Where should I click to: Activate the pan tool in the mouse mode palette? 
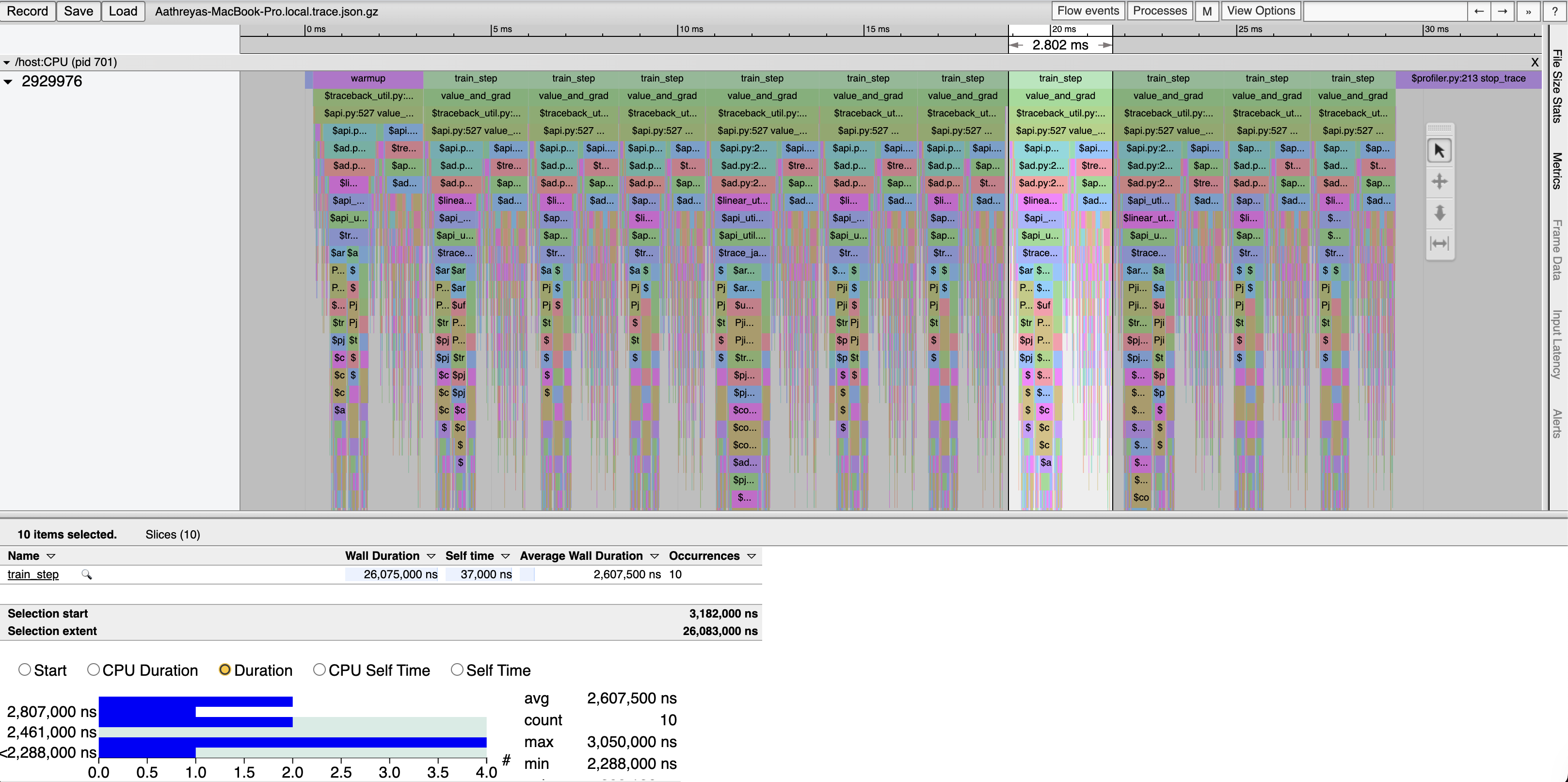1439,181
